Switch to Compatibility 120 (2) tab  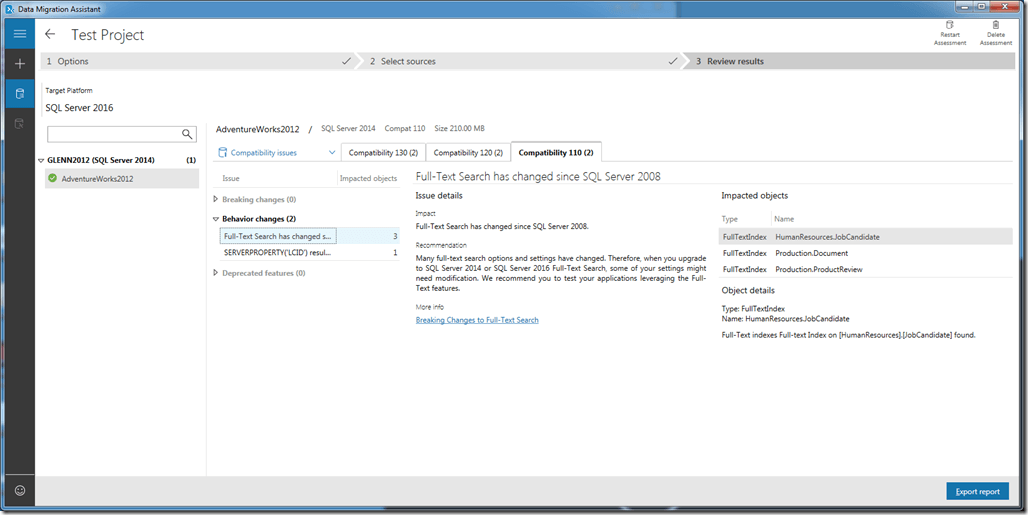(468, 153)
